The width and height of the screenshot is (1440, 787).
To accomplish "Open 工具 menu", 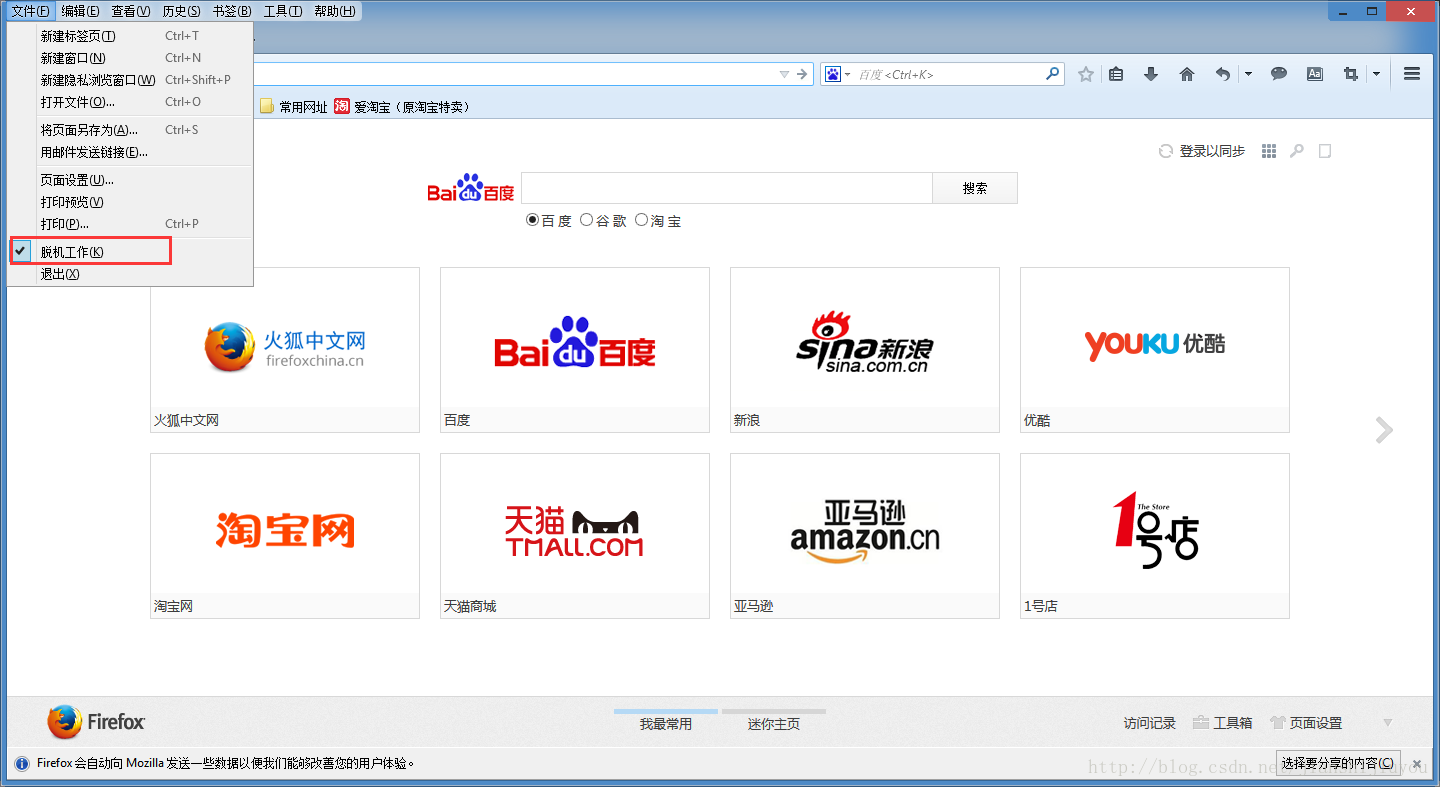I will [283, 11].
